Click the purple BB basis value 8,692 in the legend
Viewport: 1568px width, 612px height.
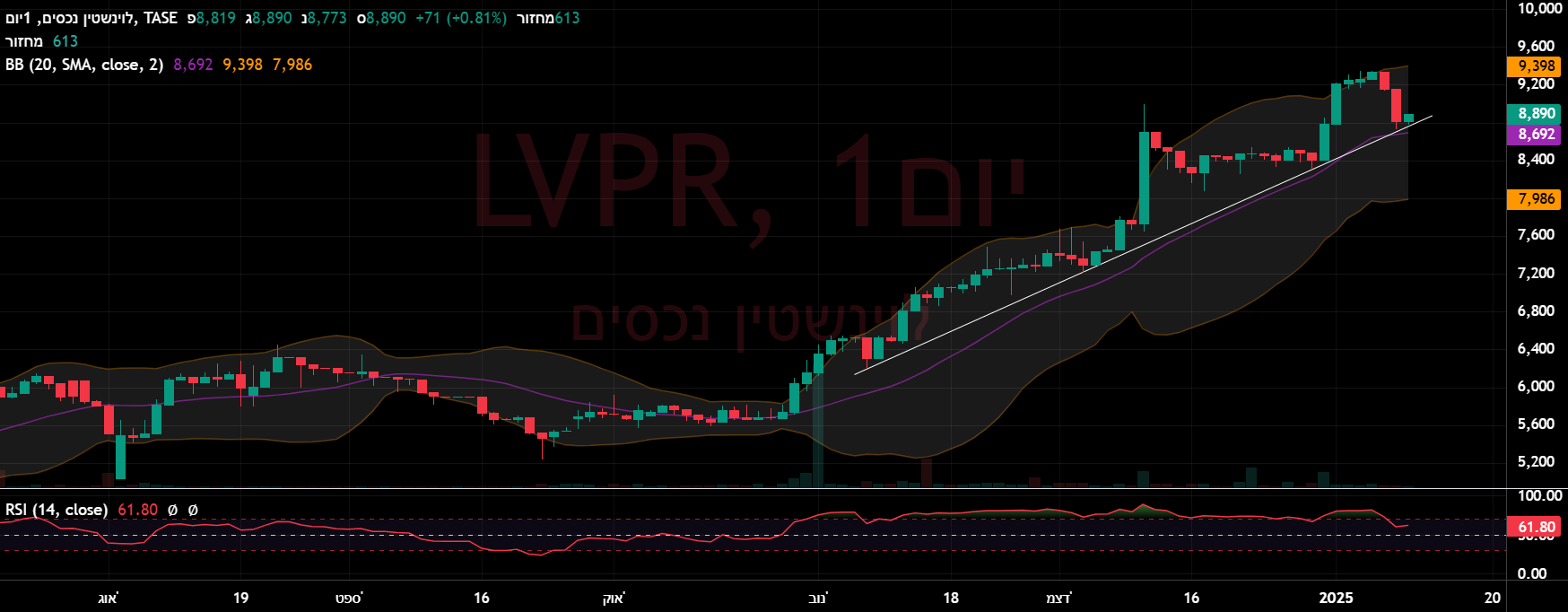[193, 65]
